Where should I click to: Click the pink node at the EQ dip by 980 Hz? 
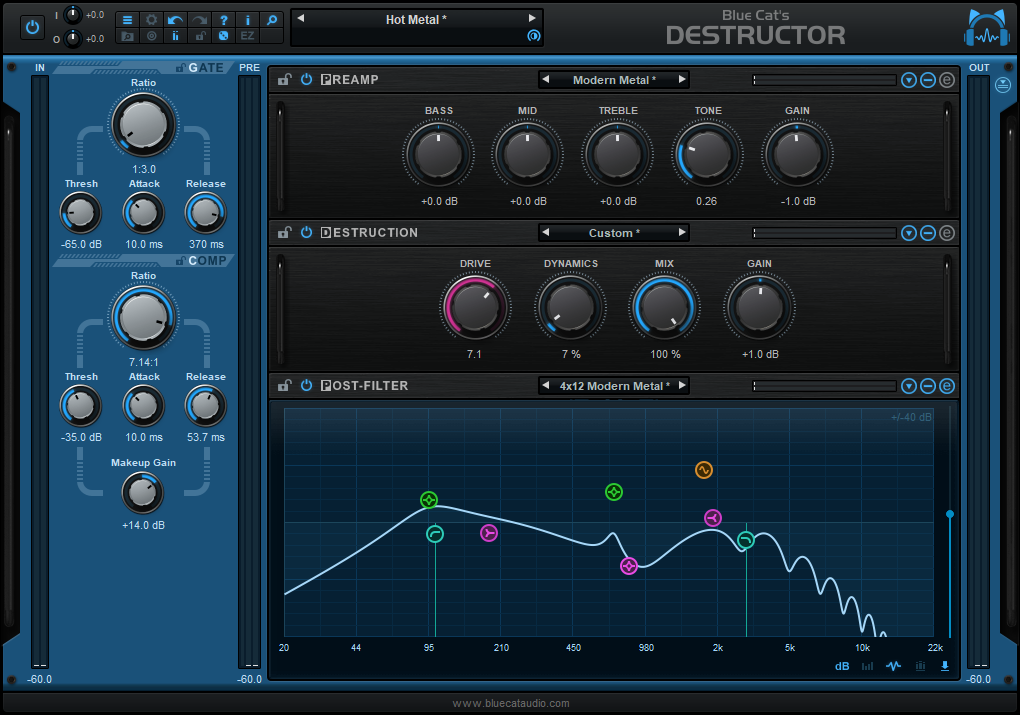click(628, 566)
